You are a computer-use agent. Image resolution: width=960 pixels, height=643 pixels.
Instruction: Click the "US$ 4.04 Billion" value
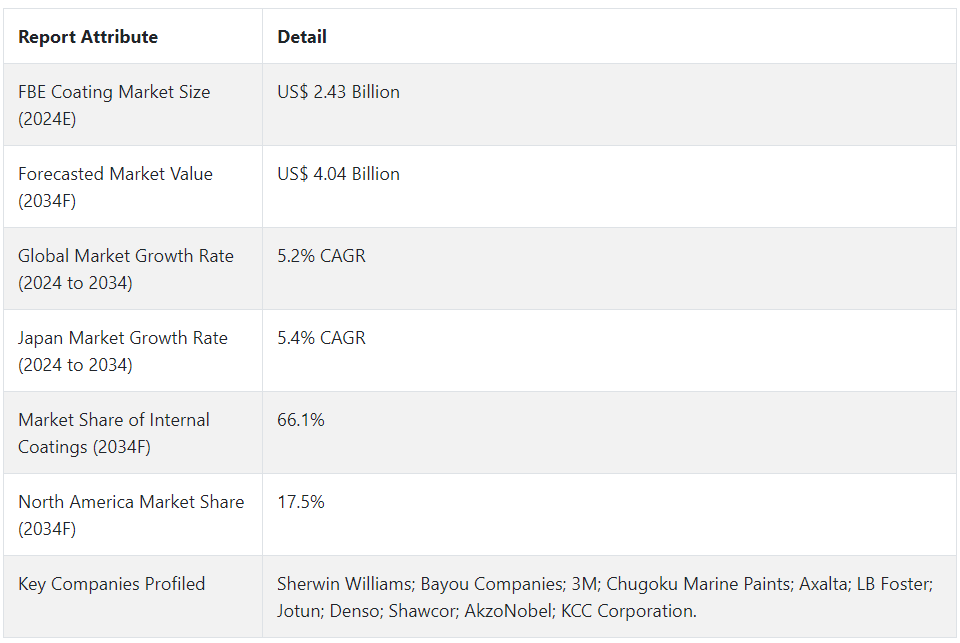(x=338, y=174)
